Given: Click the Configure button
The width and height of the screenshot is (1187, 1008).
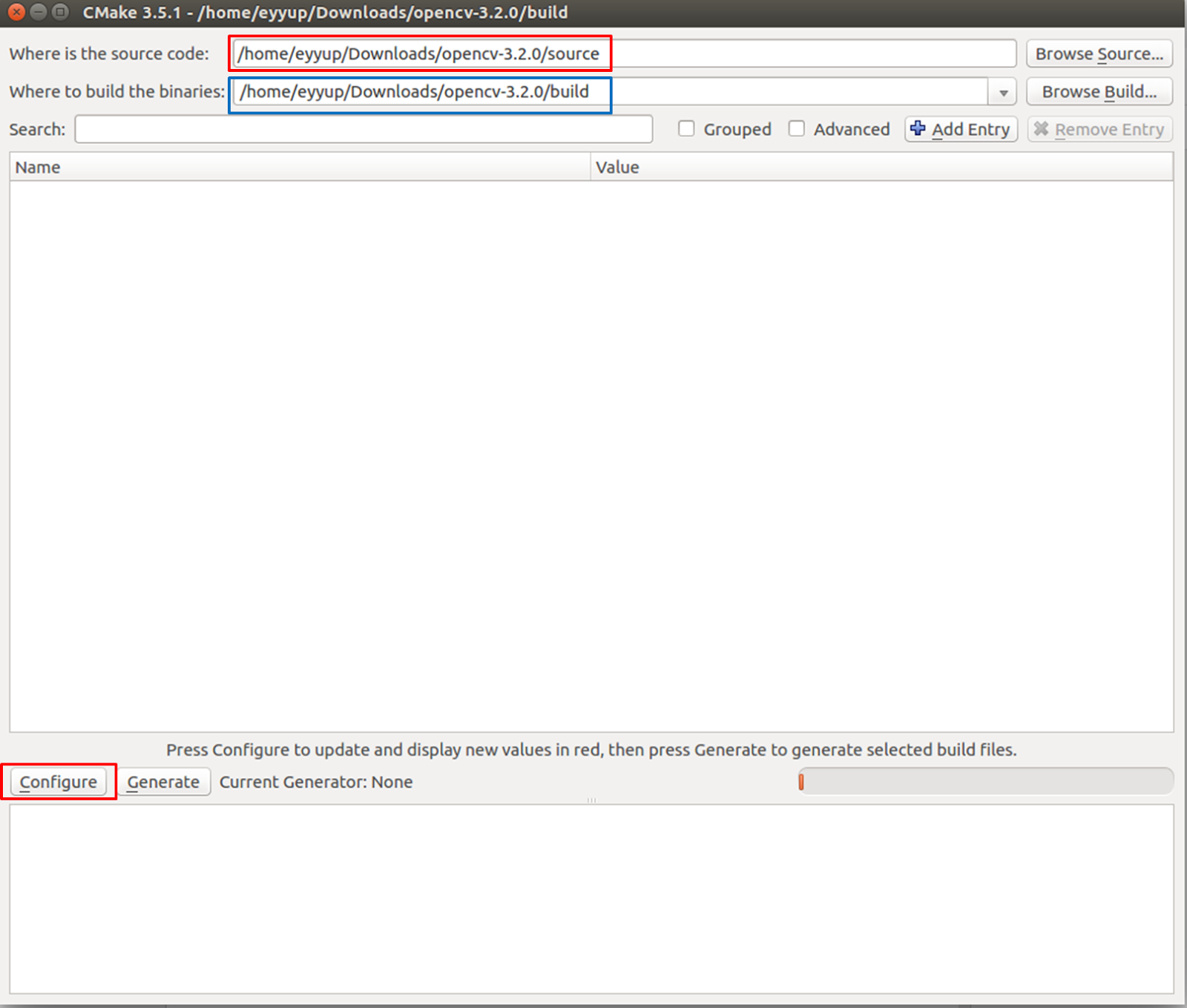Looking at the screenshot, I should [x=59, y=782].
